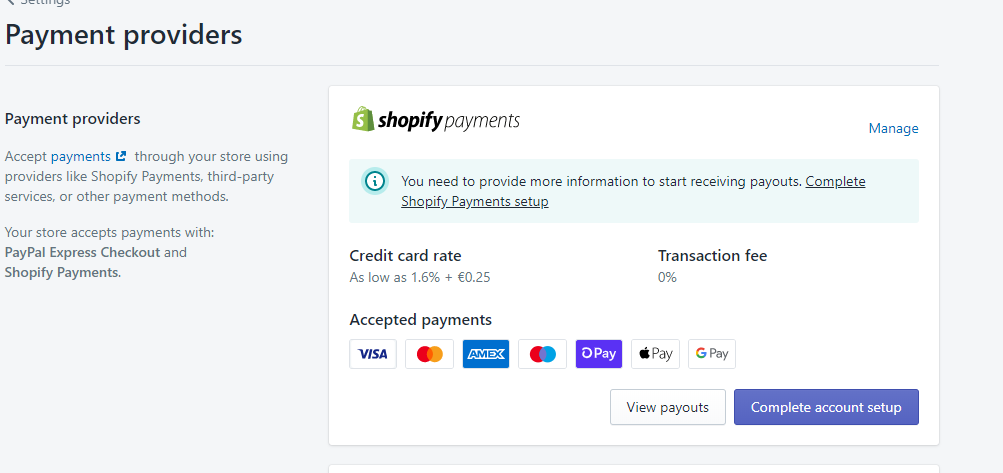Viewport: 1003px width, 473px height.
Task: Click the Credit card rate label
Action: tap(405, 256)
